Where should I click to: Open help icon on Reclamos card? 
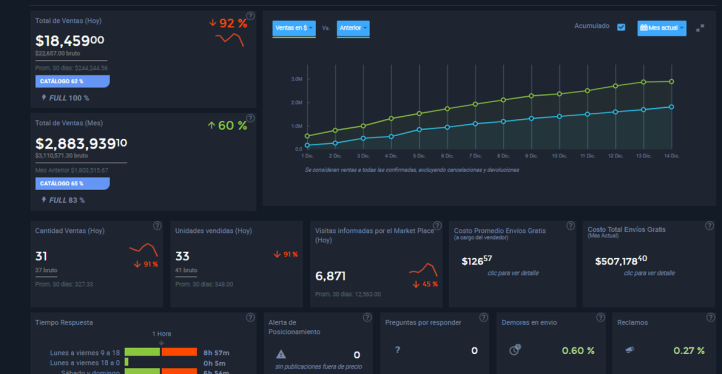pos(711,317)
